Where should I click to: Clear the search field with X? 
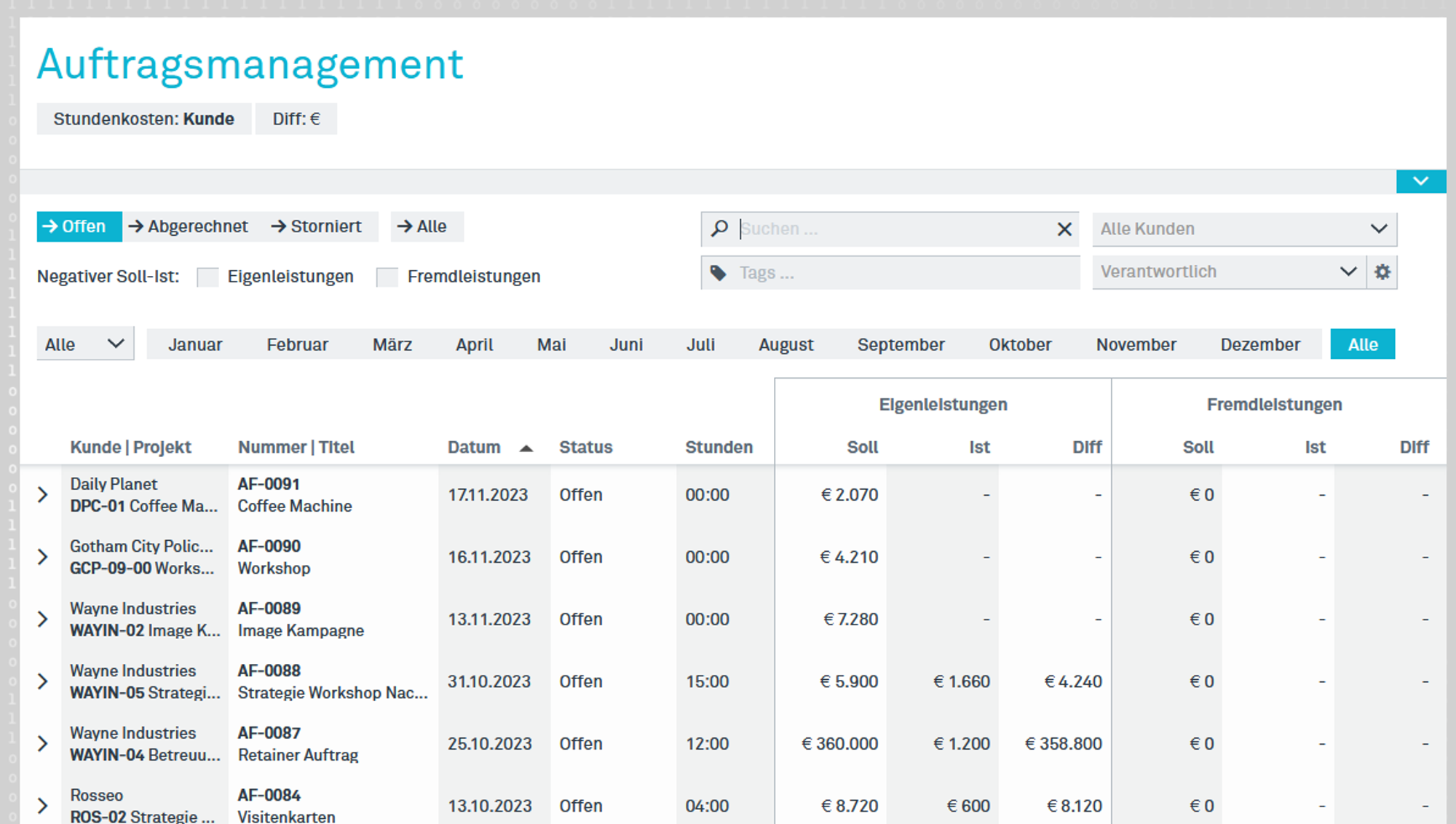coord(1064,229)
